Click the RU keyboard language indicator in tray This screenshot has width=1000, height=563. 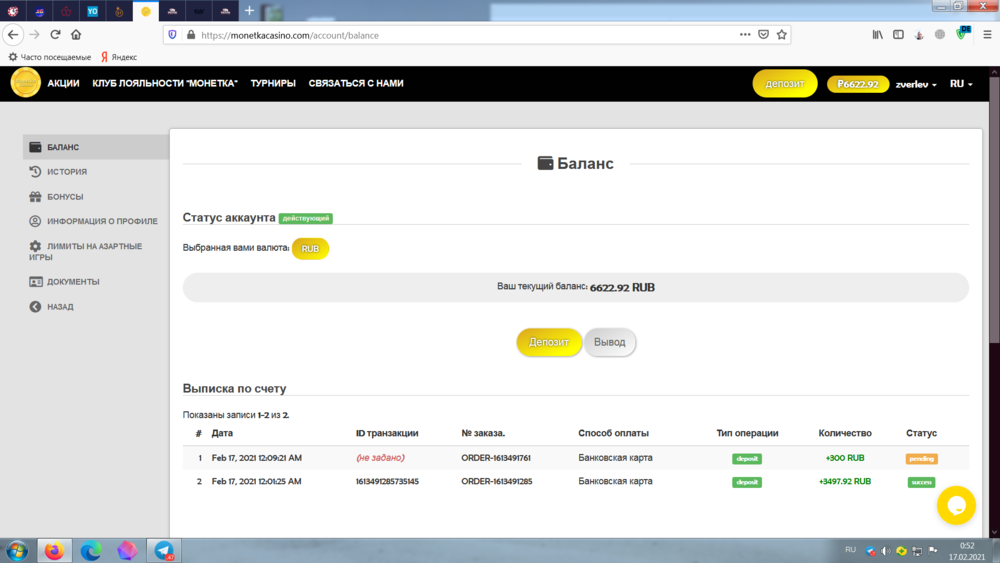[x=850, y=550]
